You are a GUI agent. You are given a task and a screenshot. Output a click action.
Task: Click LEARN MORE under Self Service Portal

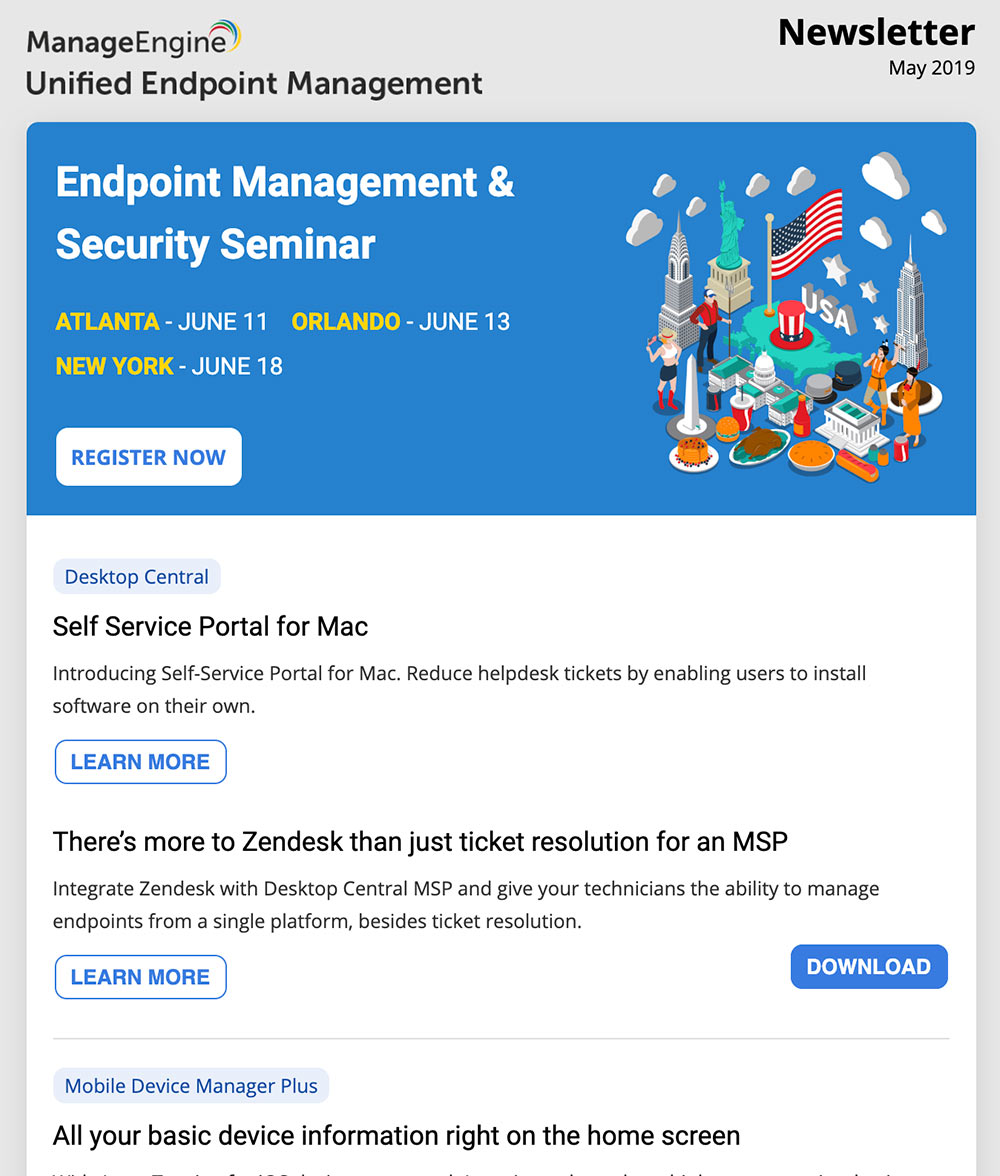[x=140, y=761]
